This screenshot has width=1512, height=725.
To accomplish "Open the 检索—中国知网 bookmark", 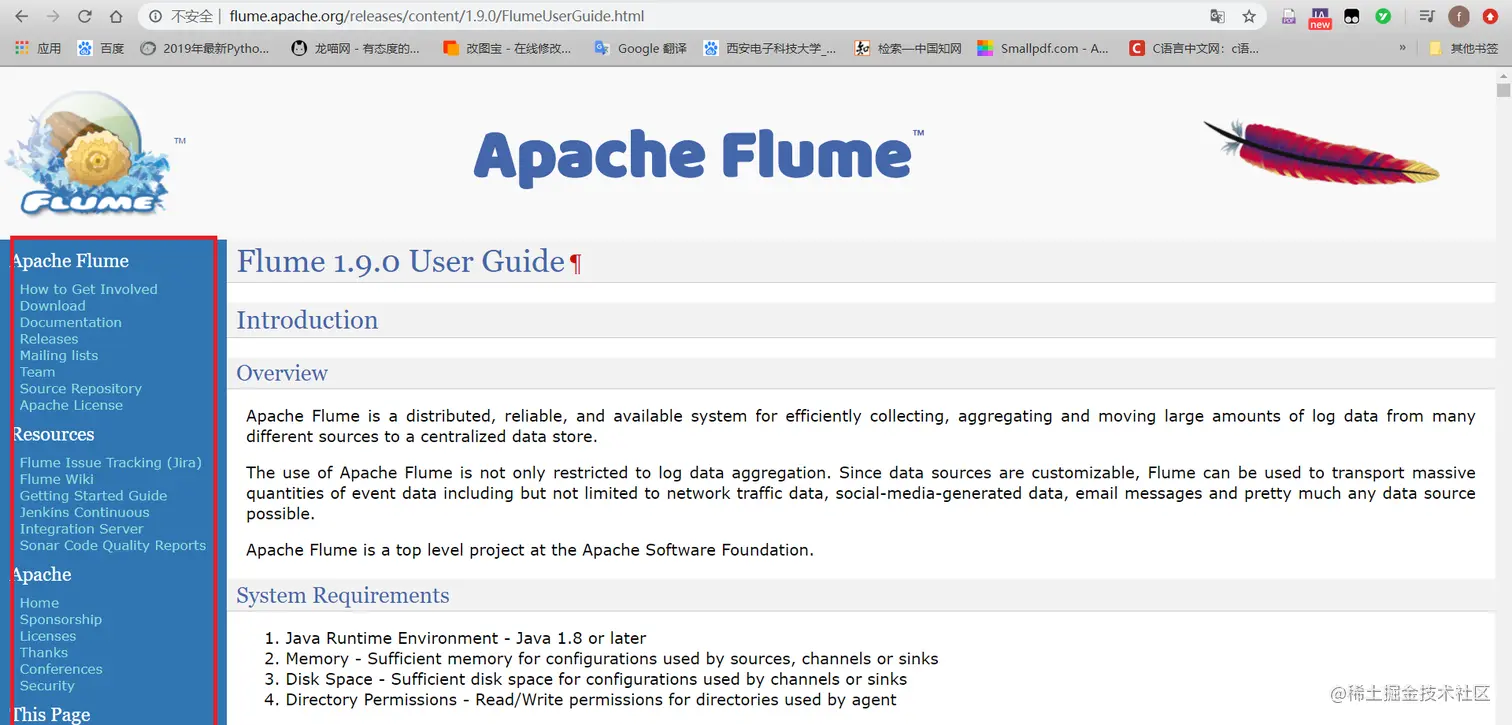I will pos(908,48).
